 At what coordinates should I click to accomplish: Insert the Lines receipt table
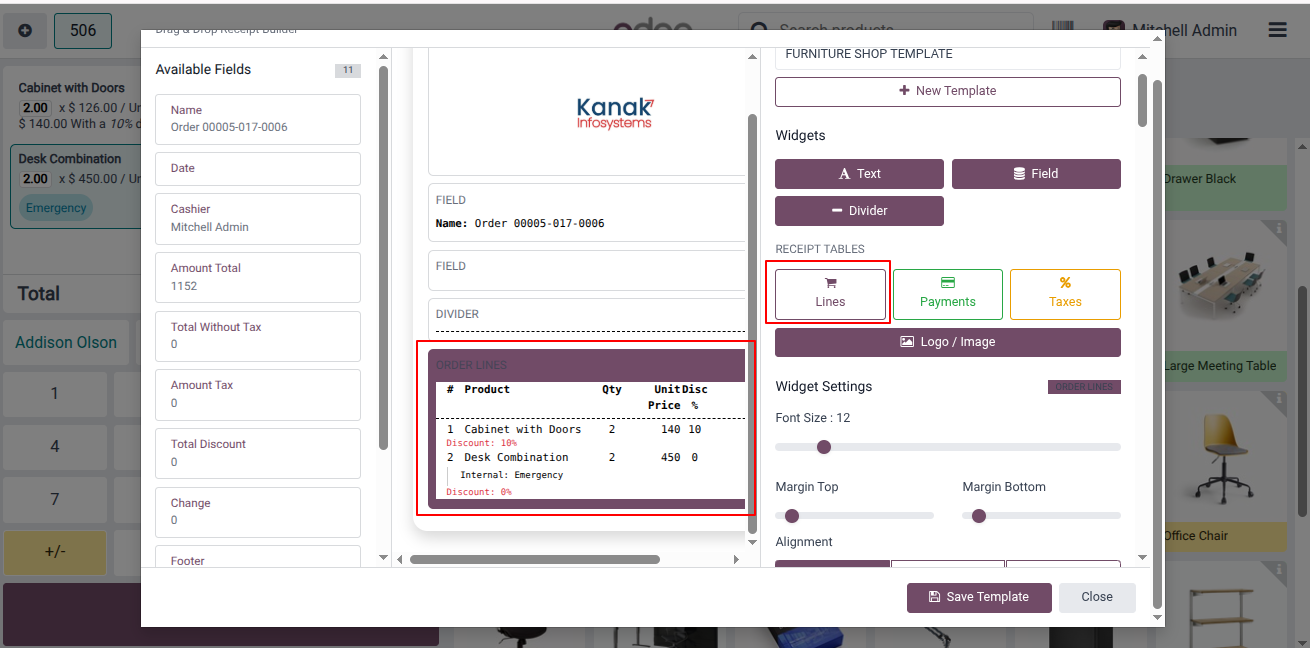tap(830, 293)
